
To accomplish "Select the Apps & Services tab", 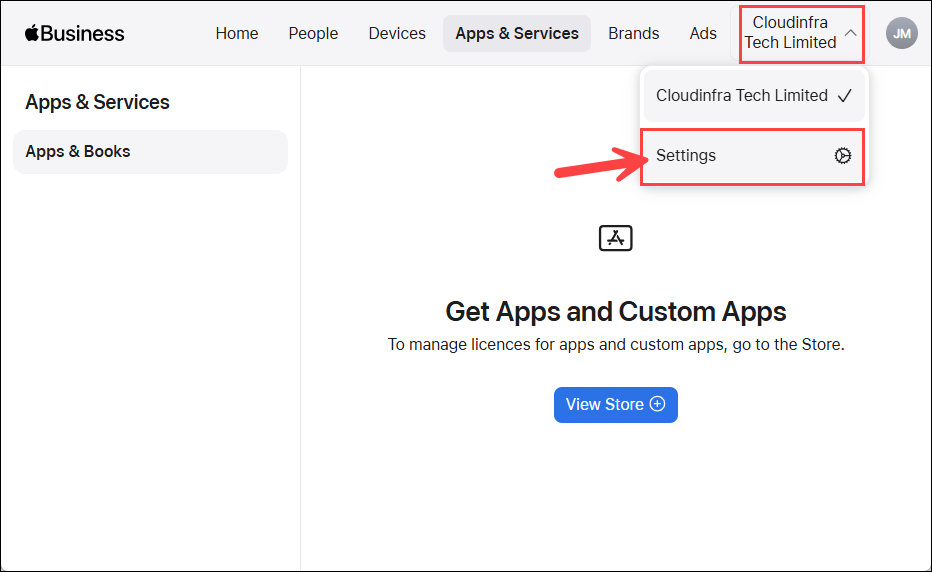I will point(517,33).
